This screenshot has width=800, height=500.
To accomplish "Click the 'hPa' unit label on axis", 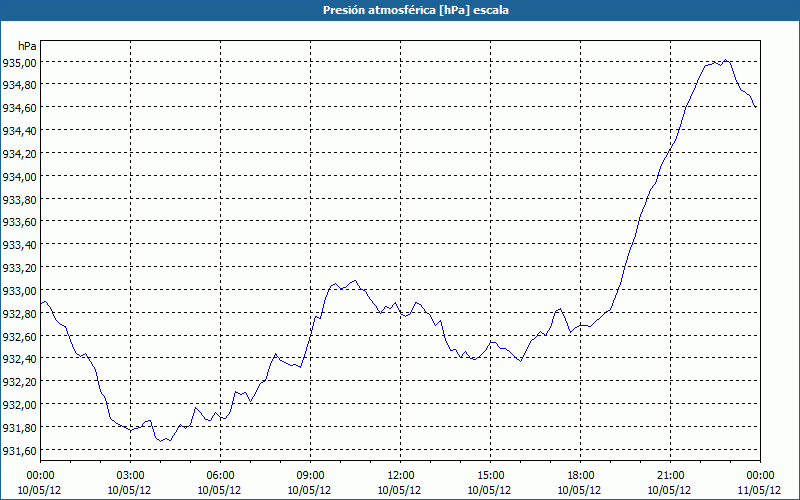I will tap(27, 46).
